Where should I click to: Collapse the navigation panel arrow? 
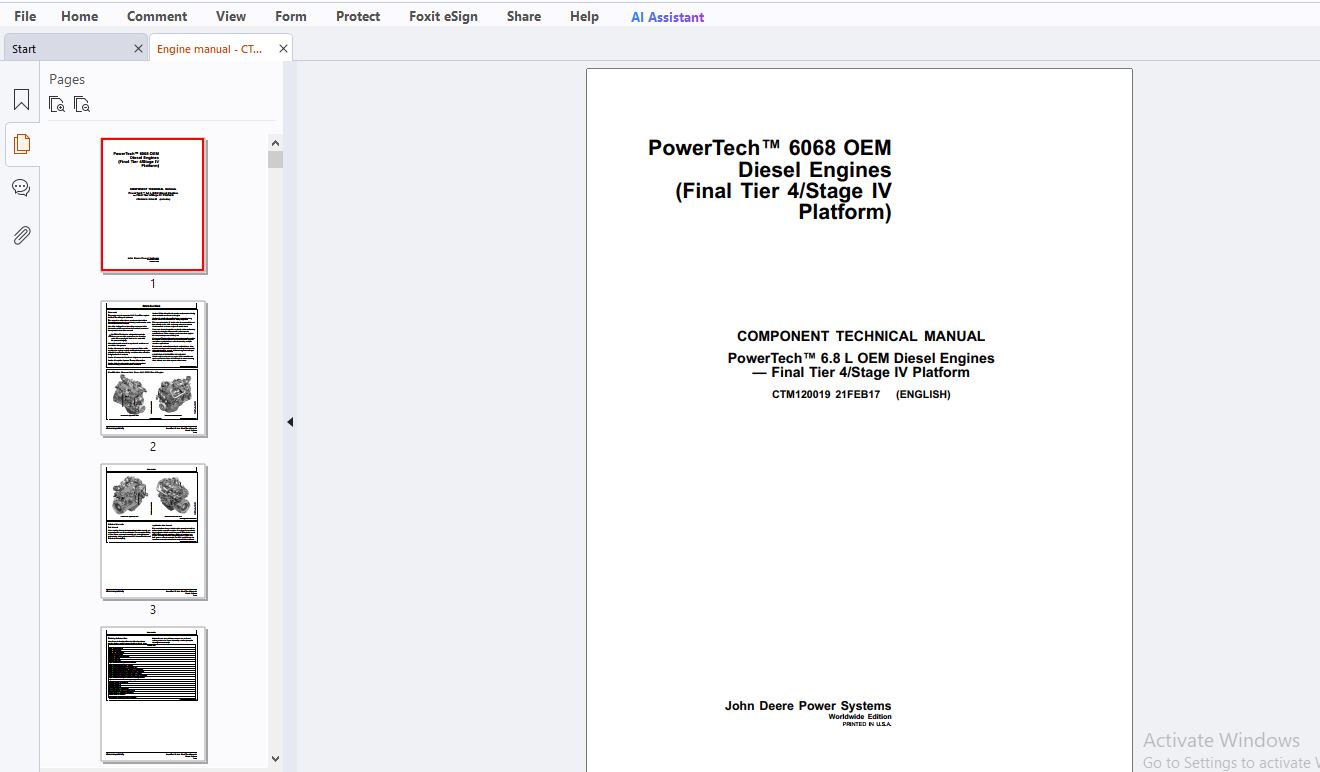coord(290,422)
